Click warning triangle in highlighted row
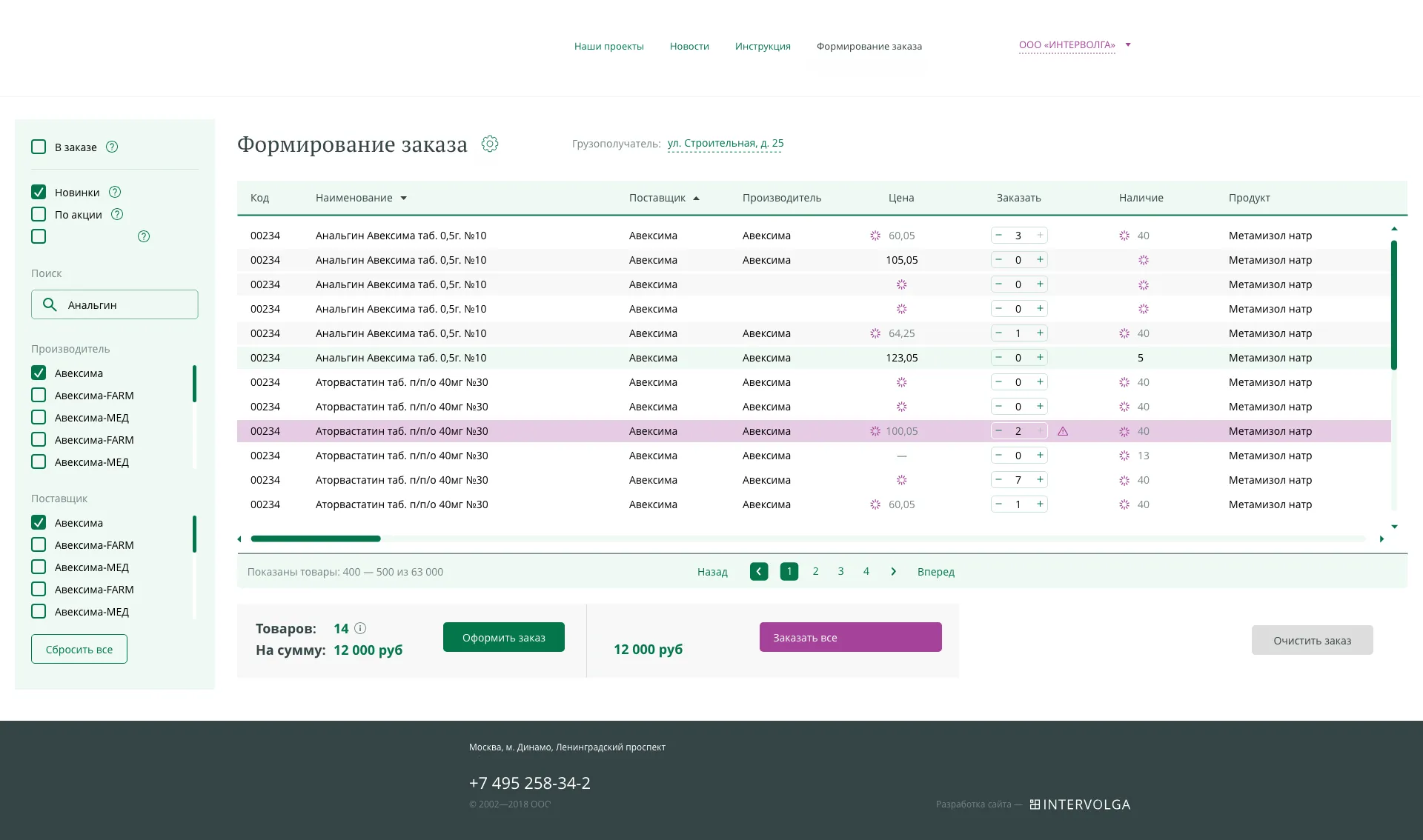This screenshot has height=840, width=1423. click(1063, 431)
